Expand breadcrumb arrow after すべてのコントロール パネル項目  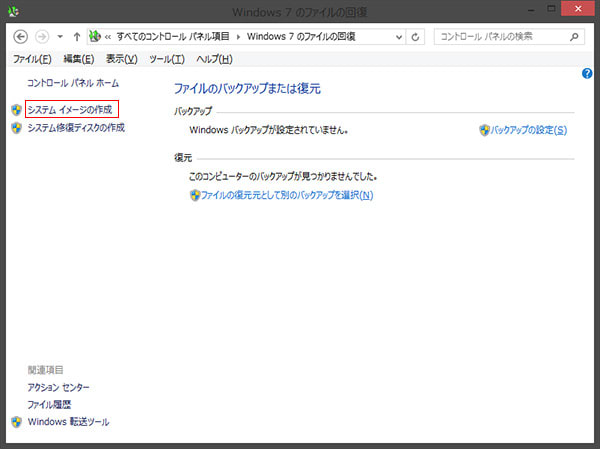tap(238, 37)
